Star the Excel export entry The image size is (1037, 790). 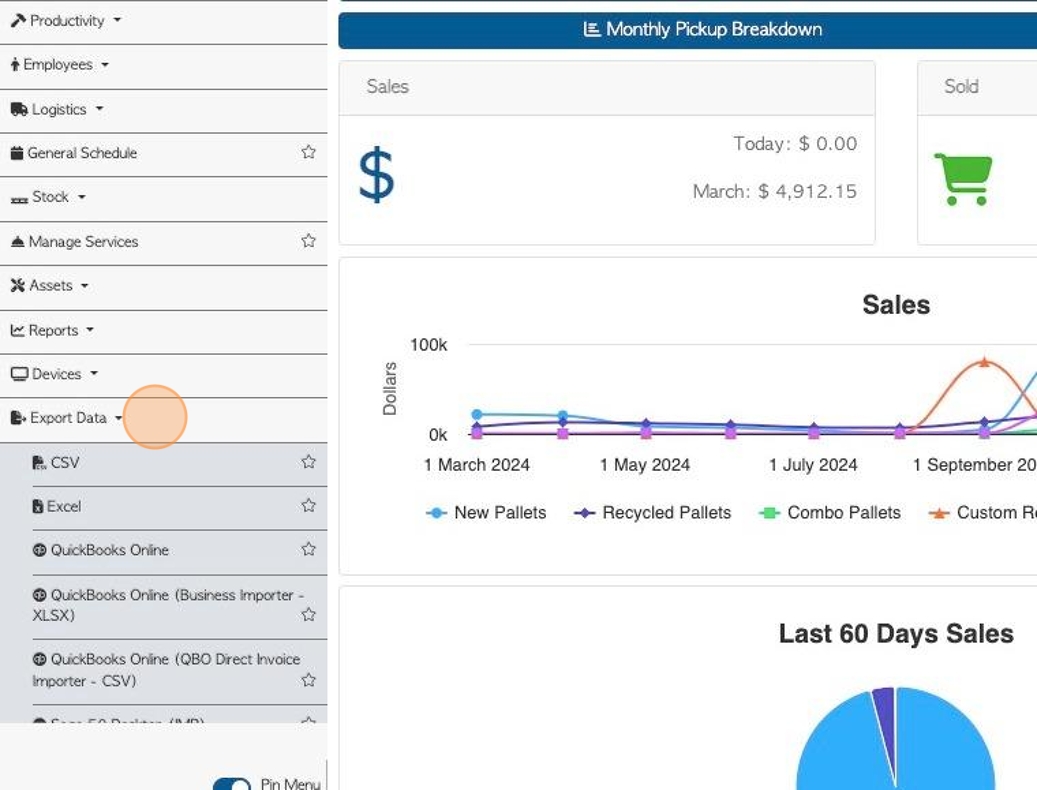pyautogui.click(x=308, y=505)
